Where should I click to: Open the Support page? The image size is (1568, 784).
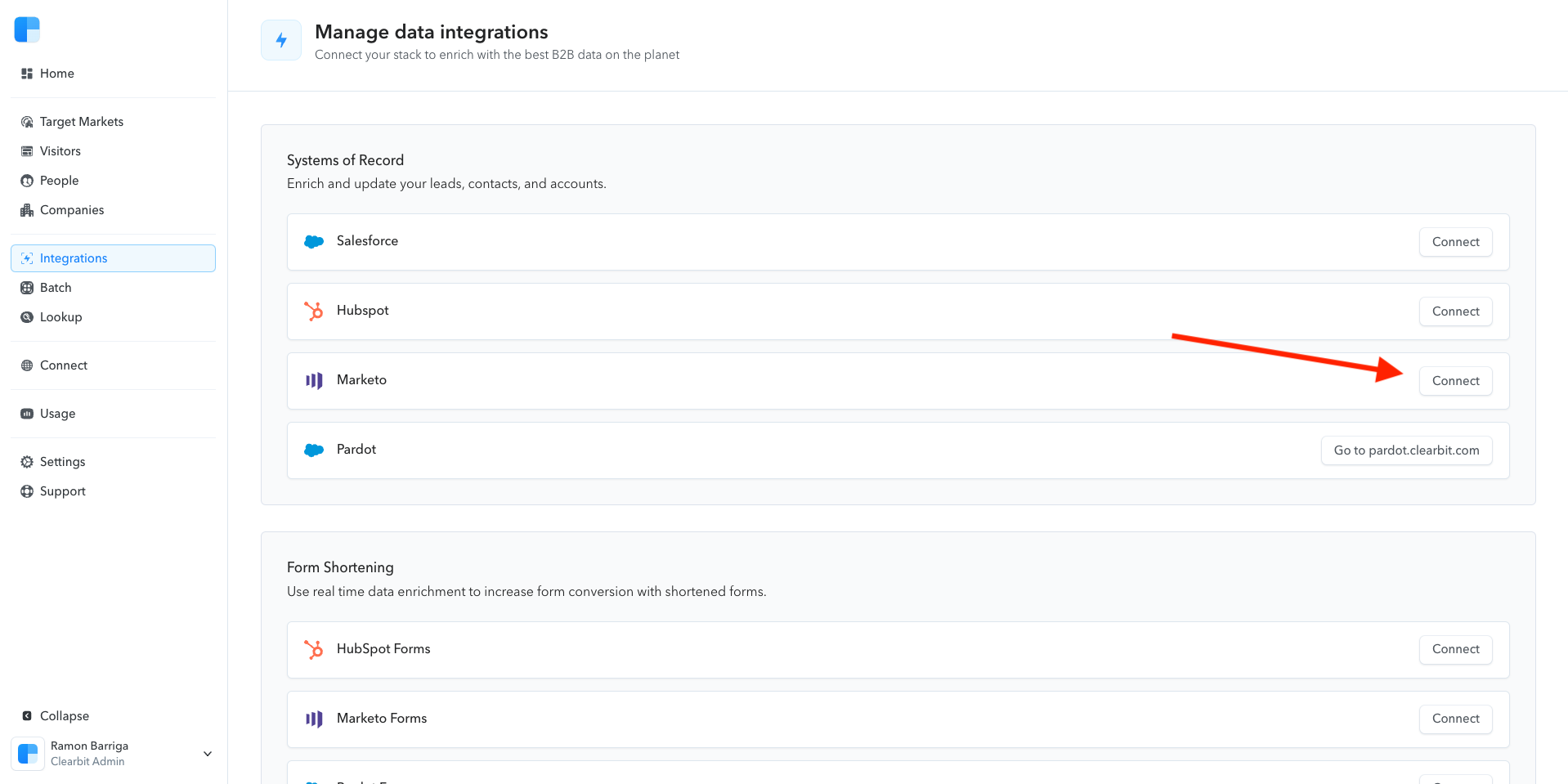[x=113, y=491]
